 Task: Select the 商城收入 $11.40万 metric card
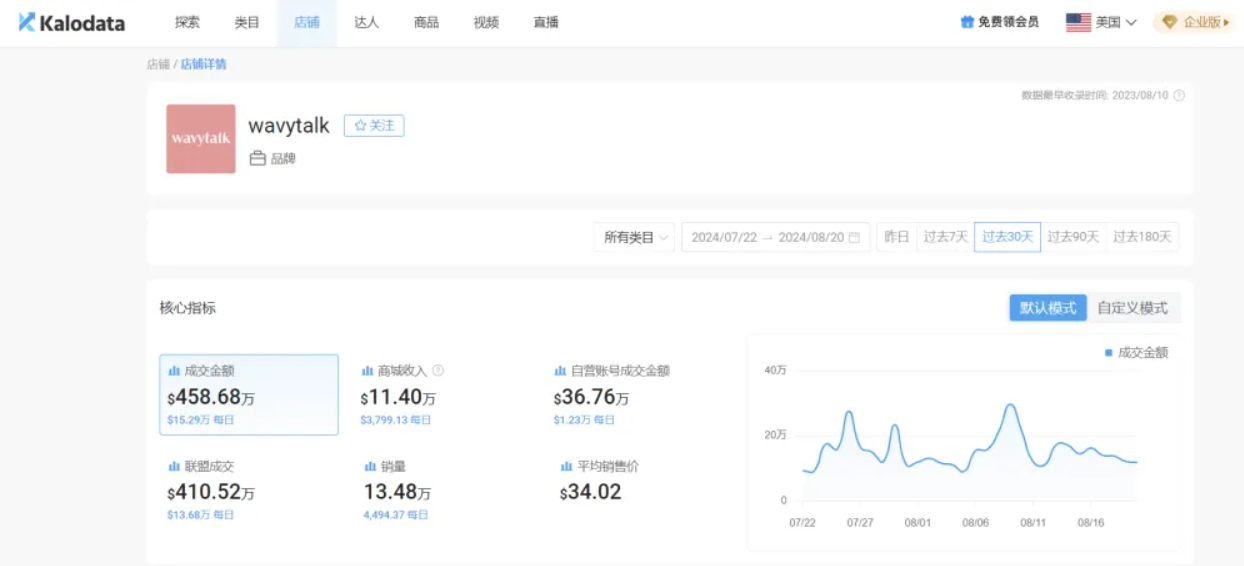402,395
